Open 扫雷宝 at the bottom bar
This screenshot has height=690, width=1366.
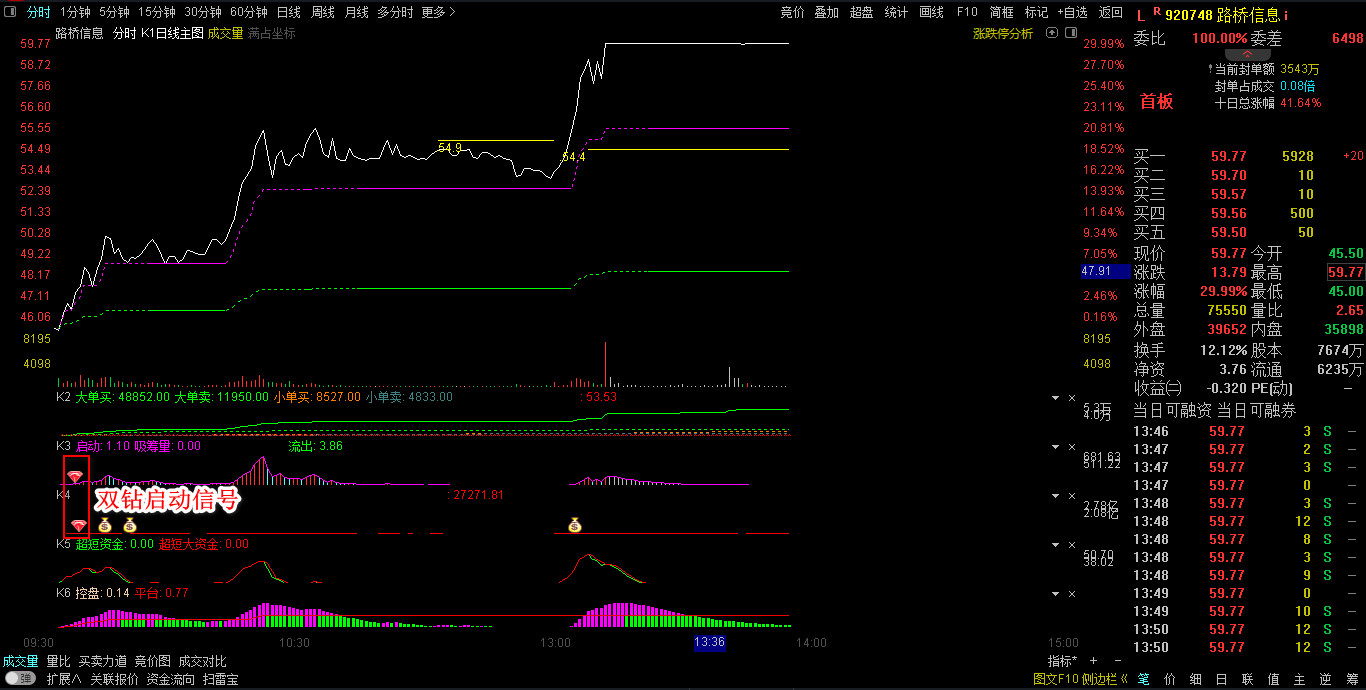[x=220, y=679]
